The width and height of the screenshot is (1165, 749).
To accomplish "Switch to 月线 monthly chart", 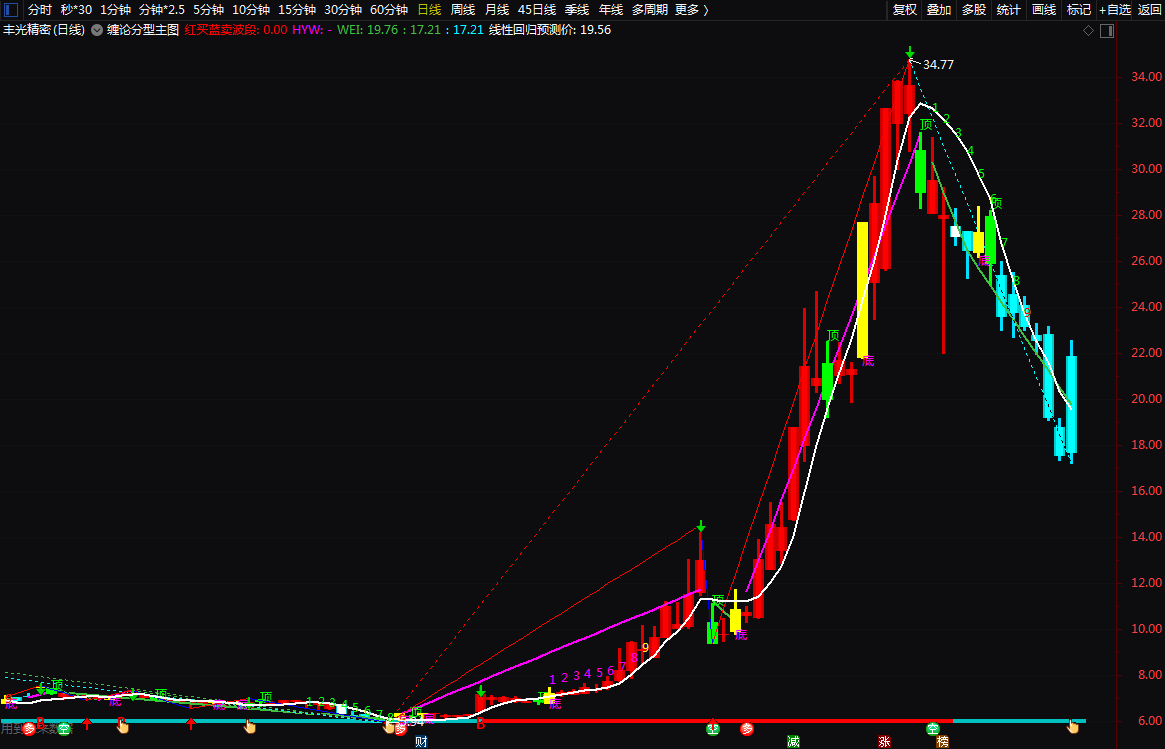I will coord(497,10).
